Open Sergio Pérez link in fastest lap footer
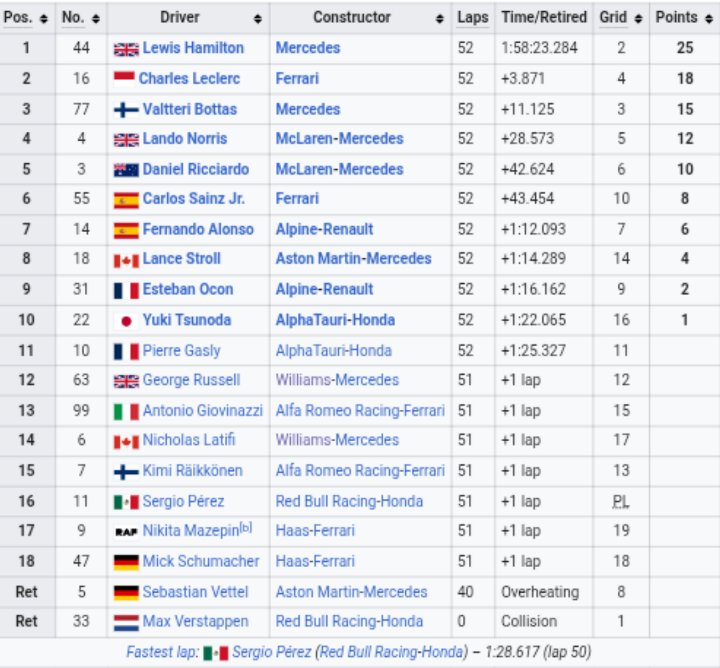The height and width of the screenshot is (668, 720). [x=271, y=652]
